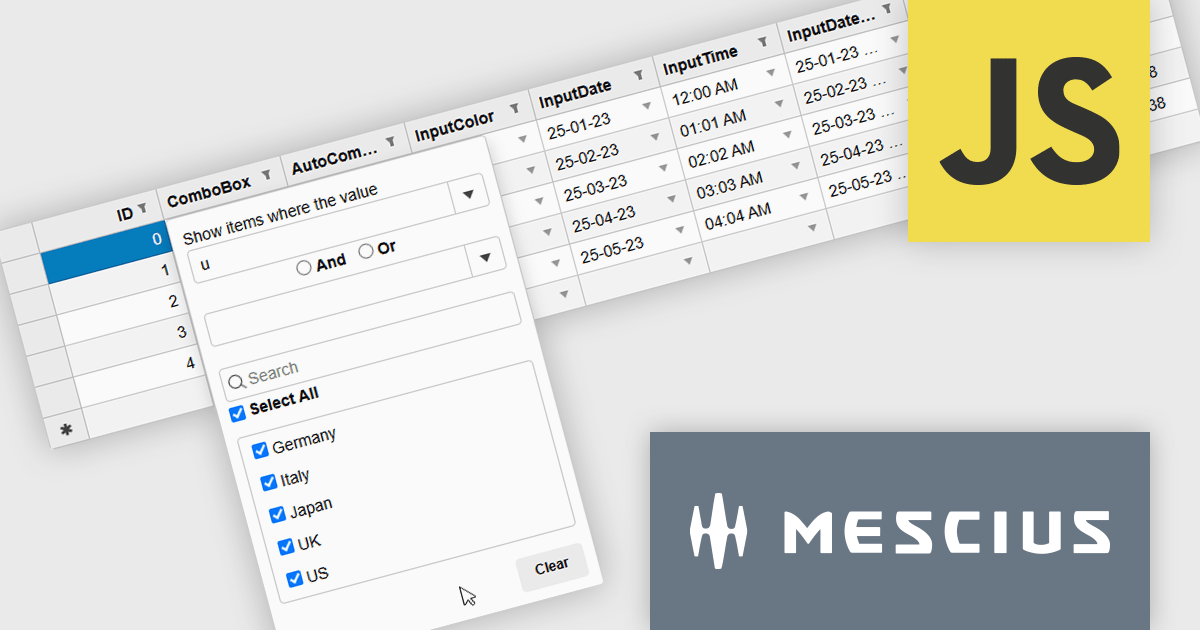Click the magnifier icon in Search box
The height and width of the screenshot is (630, 1200).
tap(237, 380)
